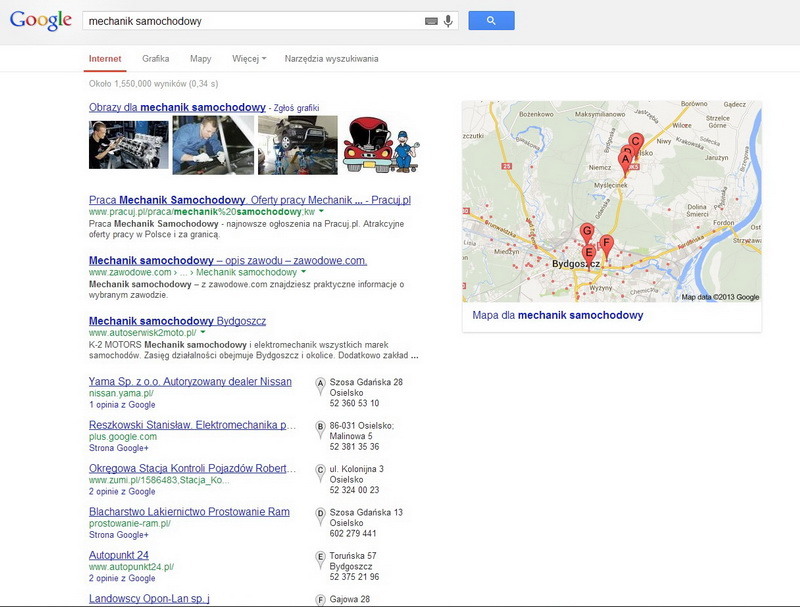Click map pin F beside Gajowa 28
This screenshot has height=607, width=800.
point(320,600)
